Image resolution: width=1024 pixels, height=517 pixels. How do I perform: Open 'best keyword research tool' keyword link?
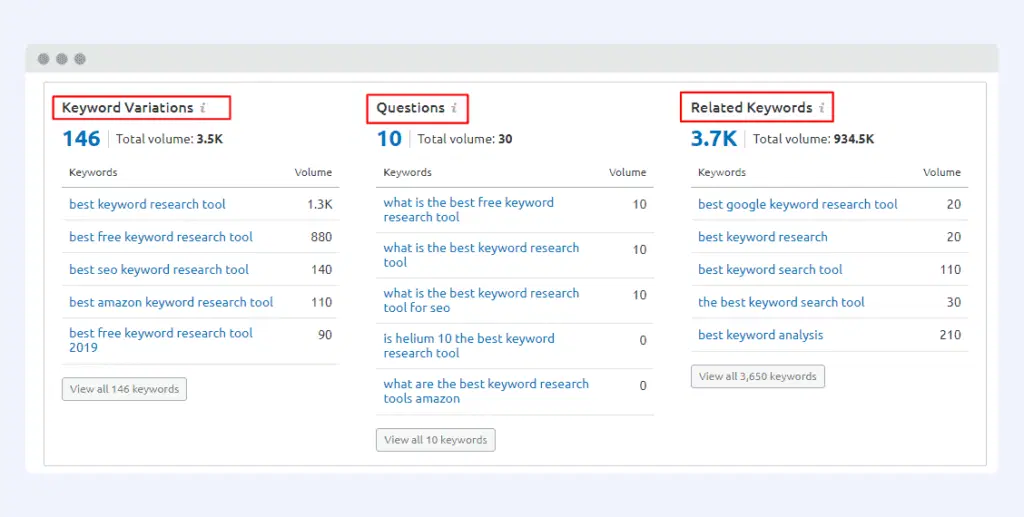148,204
